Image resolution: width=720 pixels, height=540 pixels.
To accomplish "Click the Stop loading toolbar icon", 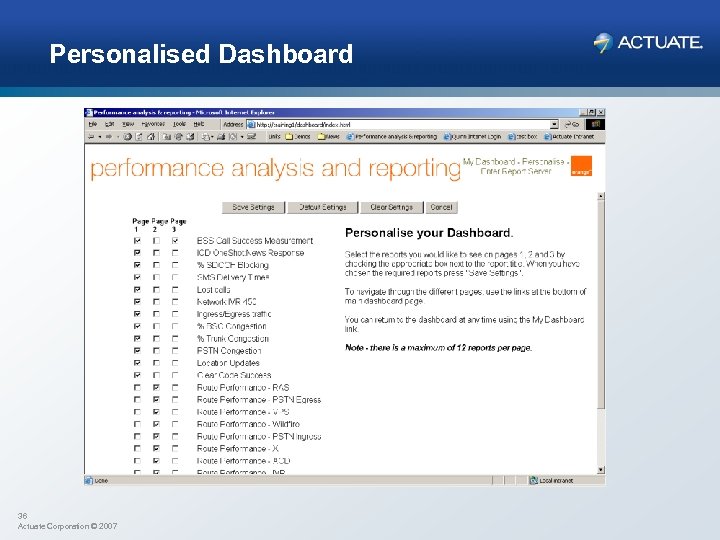I will coord(128,136).
